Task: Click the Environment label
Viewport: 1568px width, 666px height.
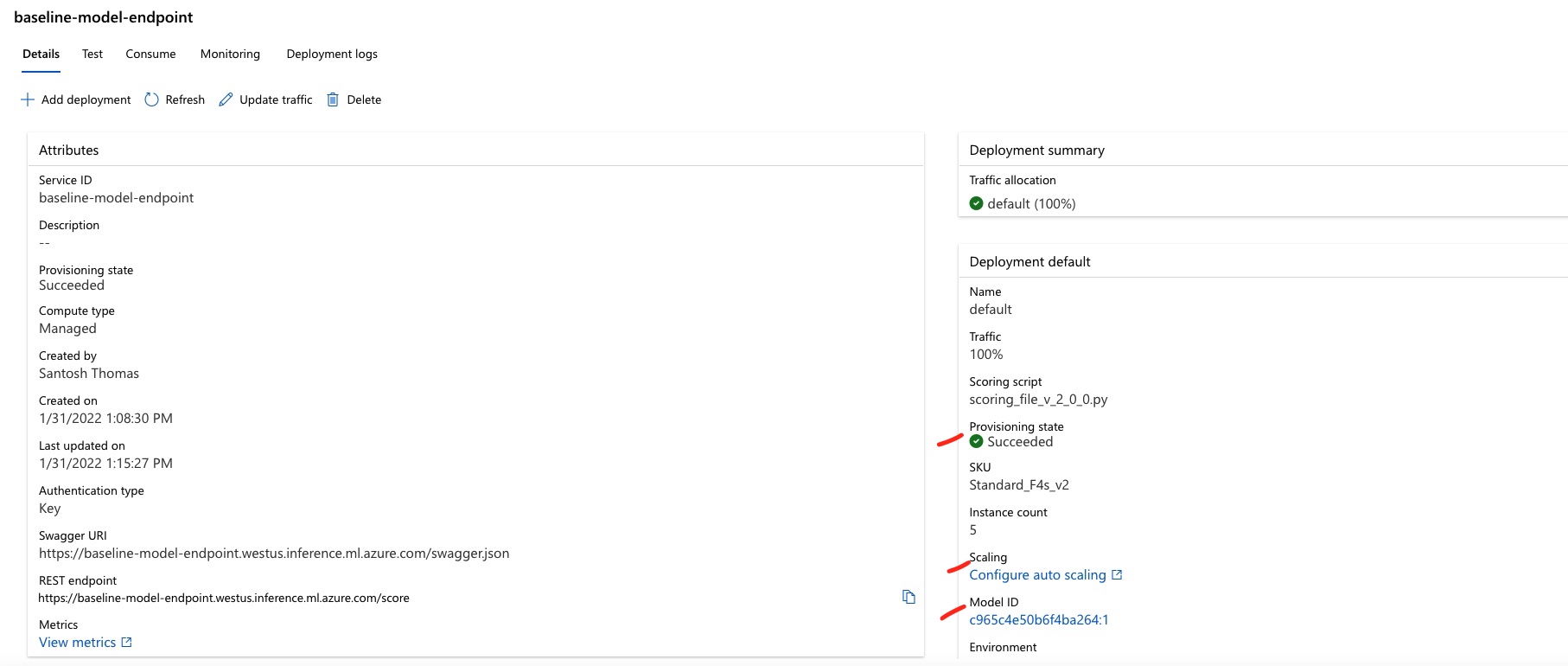Action: point(1003,647)
